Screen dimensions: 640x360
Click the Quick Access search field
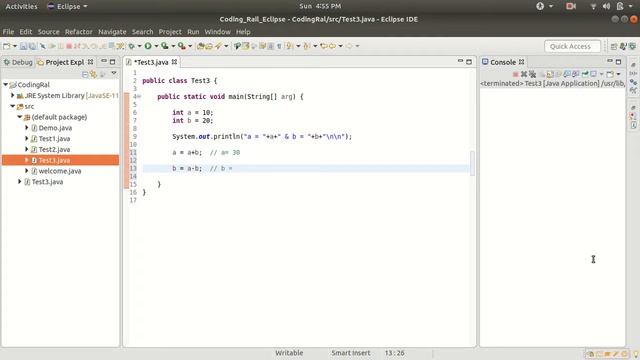point(572,47)
